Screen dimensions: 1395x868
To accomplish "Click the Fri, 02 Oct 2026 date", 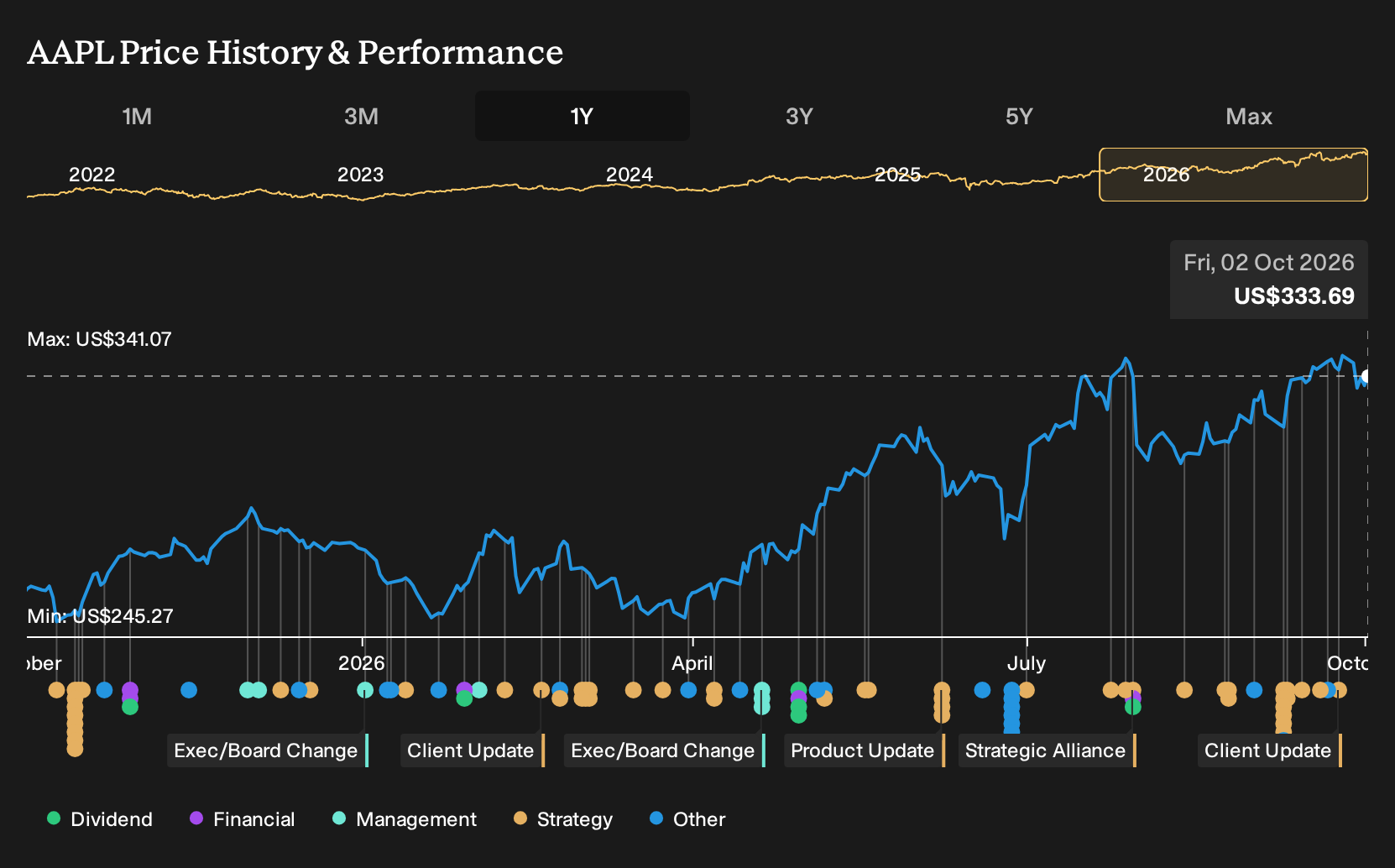I will click(1268, 263).
